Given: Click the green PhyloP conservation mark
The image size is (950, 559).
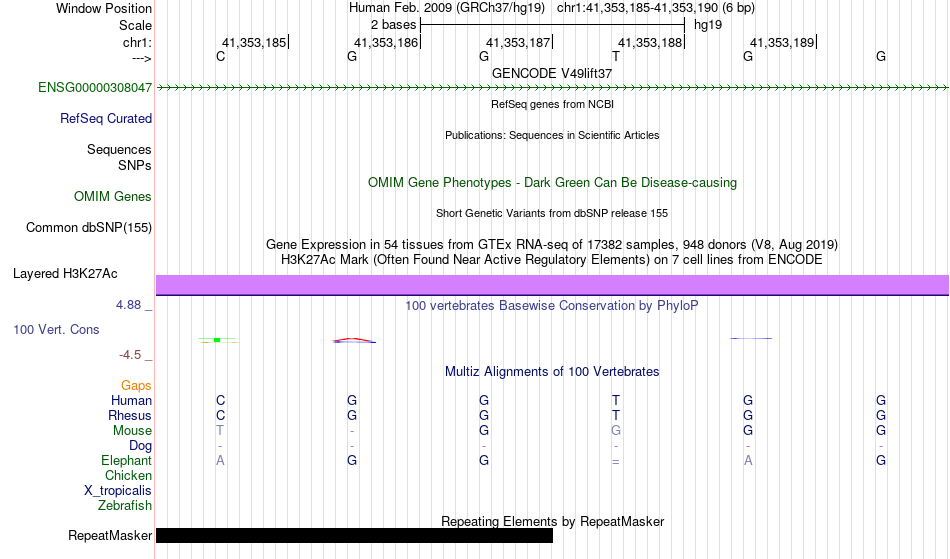Looking at the screenshot, I should [x=218, y=340].
